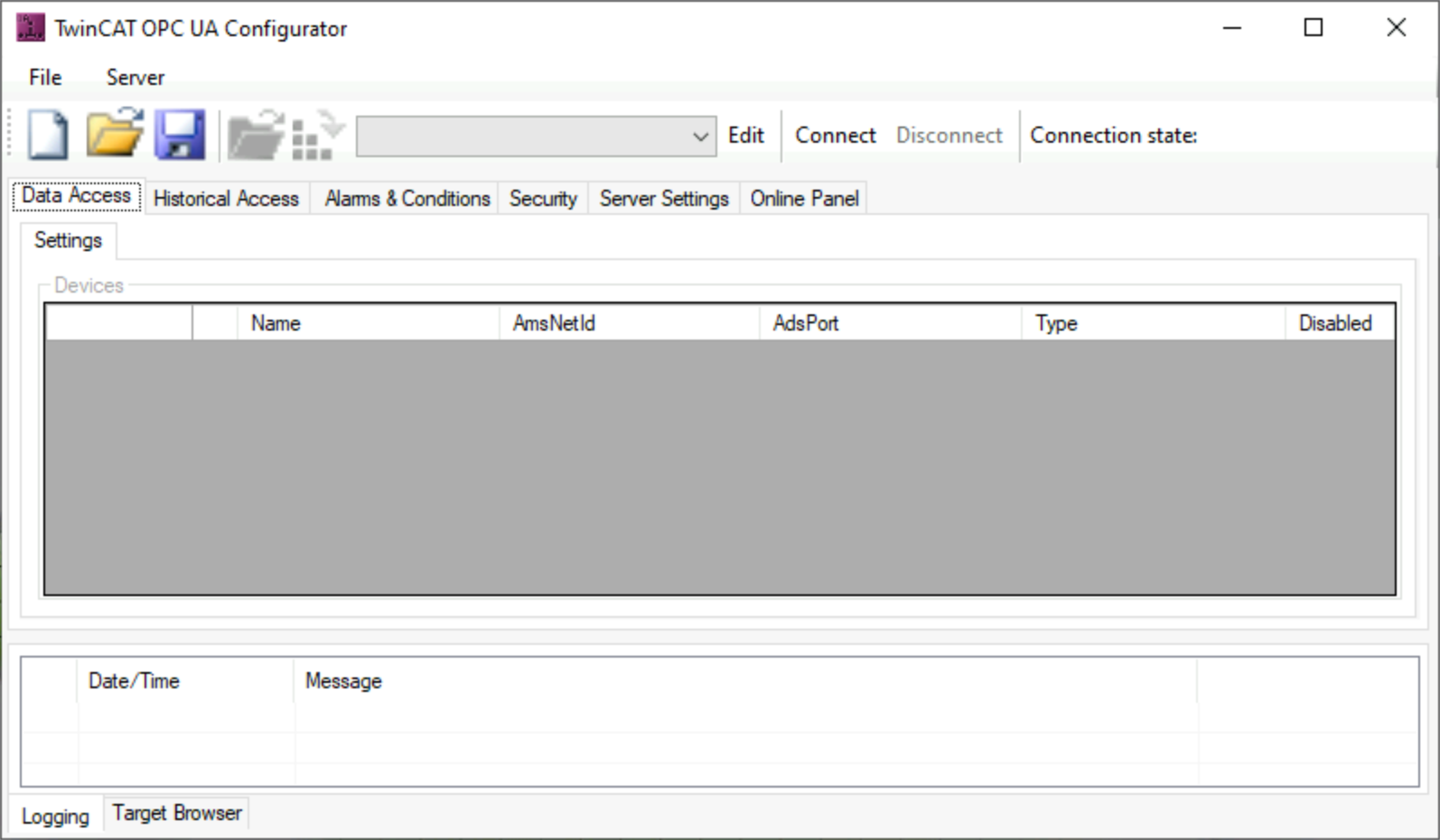Image resolution: width=1440 pixels, height=840 pixels.
Task: Select the Settings sub-tab
Action: [69, 240]
